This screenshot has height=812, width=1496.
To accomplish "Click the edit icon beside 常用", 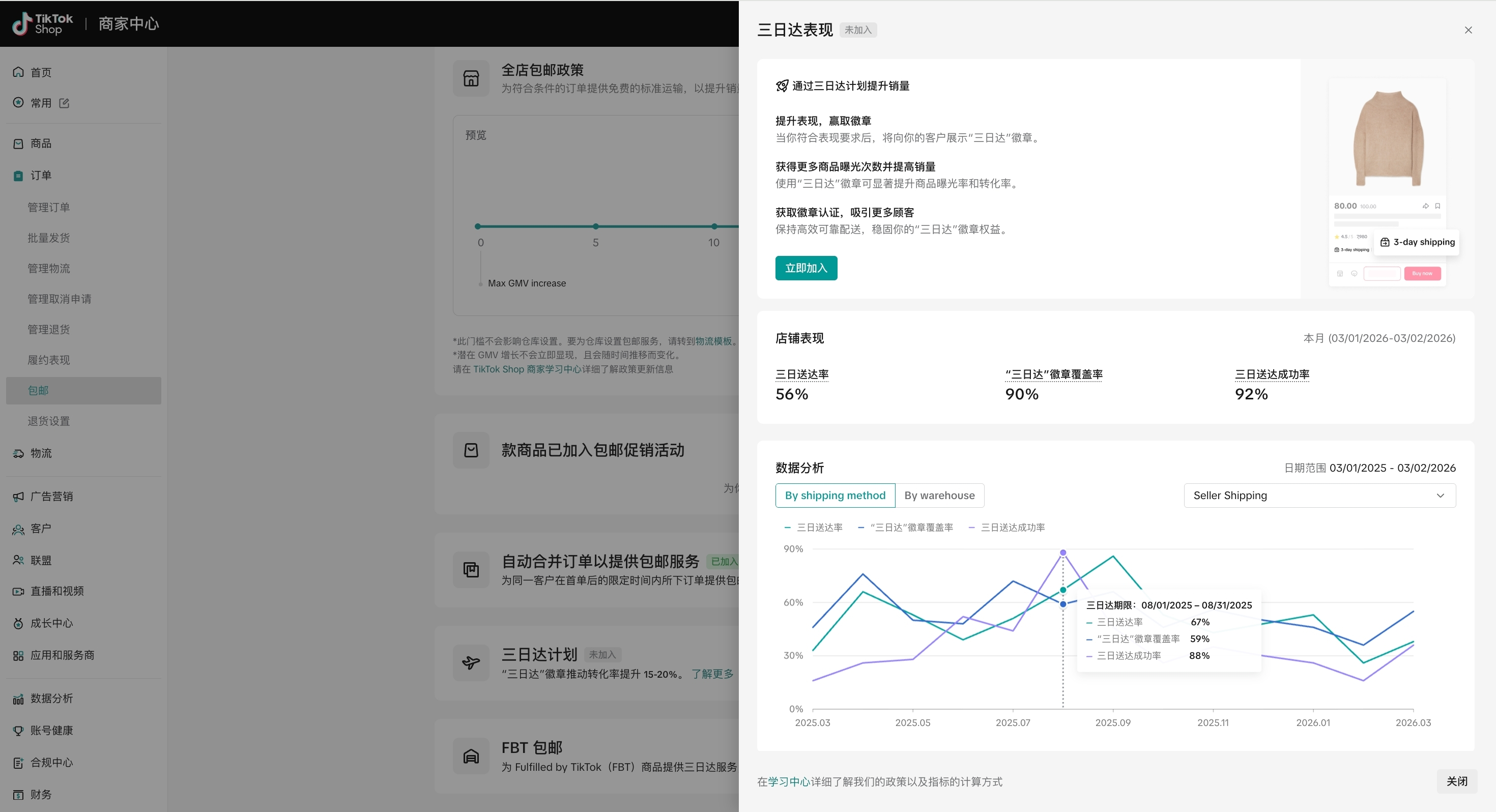I will (65, 103).
